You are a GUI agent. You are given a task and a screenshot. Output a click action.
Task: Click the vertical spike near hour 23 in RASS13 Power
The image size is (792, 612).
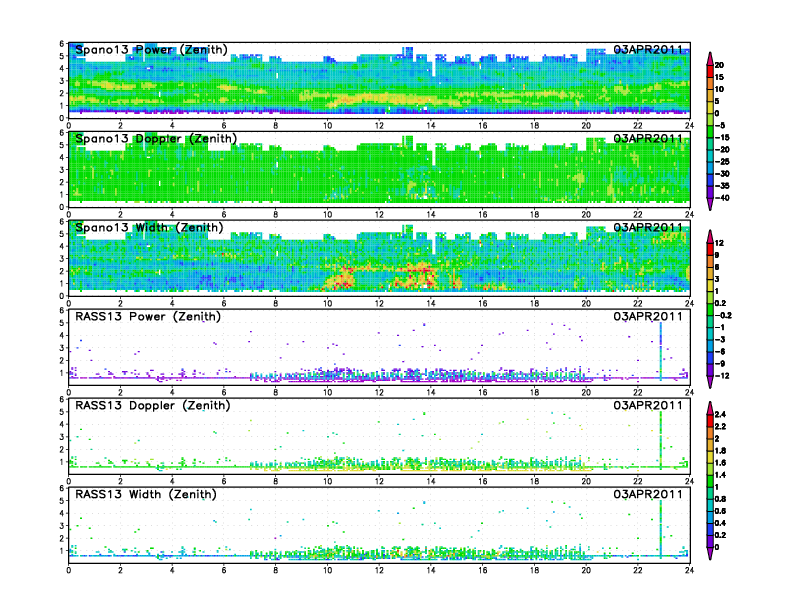click(x=661, y=351)
